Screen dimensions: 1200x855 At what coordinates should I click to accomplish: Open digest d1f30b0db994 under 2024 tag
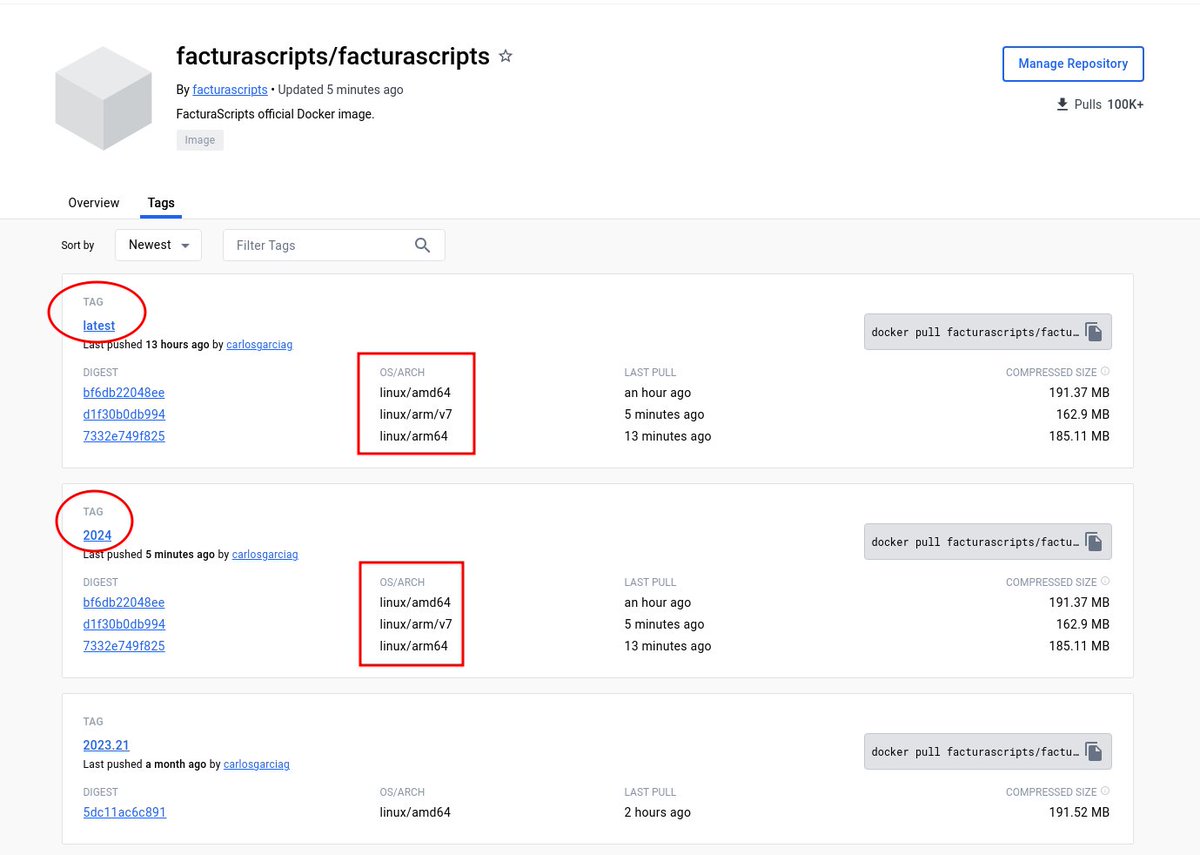click(x=124, y=625)
